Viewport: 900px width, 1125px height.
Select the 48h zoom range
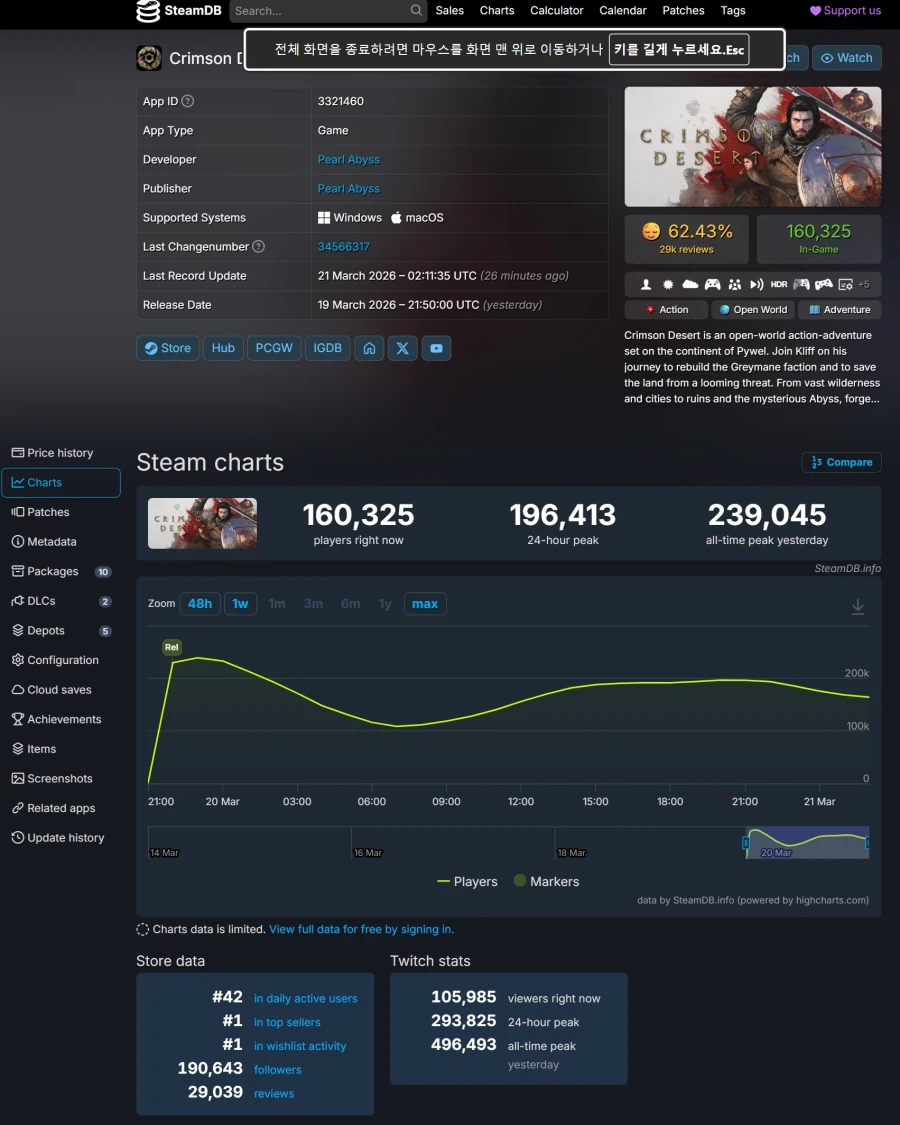point(200,603)
